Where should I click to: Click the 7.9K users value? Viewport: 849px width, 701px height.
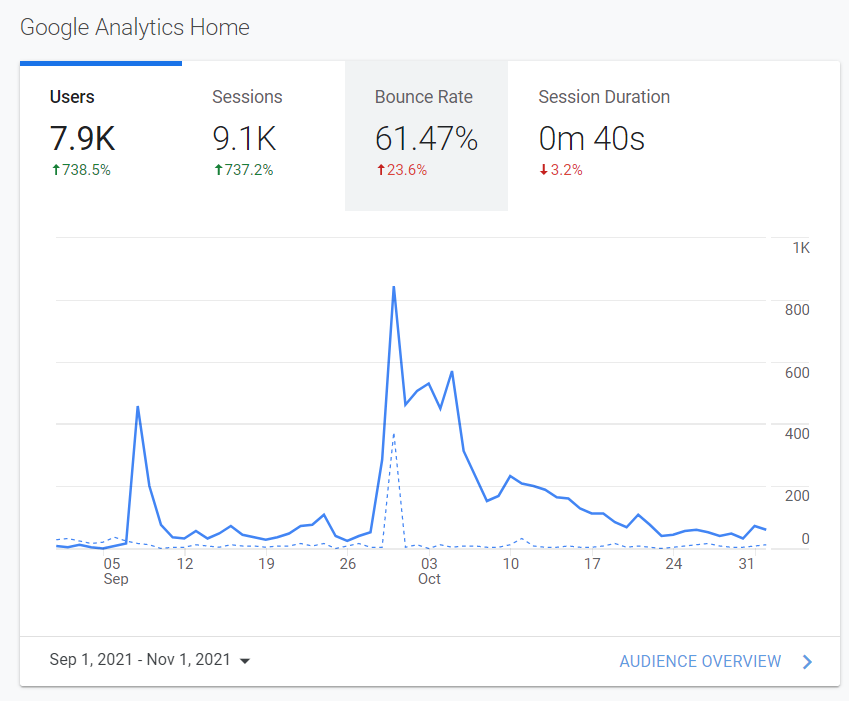coord(82,139)
